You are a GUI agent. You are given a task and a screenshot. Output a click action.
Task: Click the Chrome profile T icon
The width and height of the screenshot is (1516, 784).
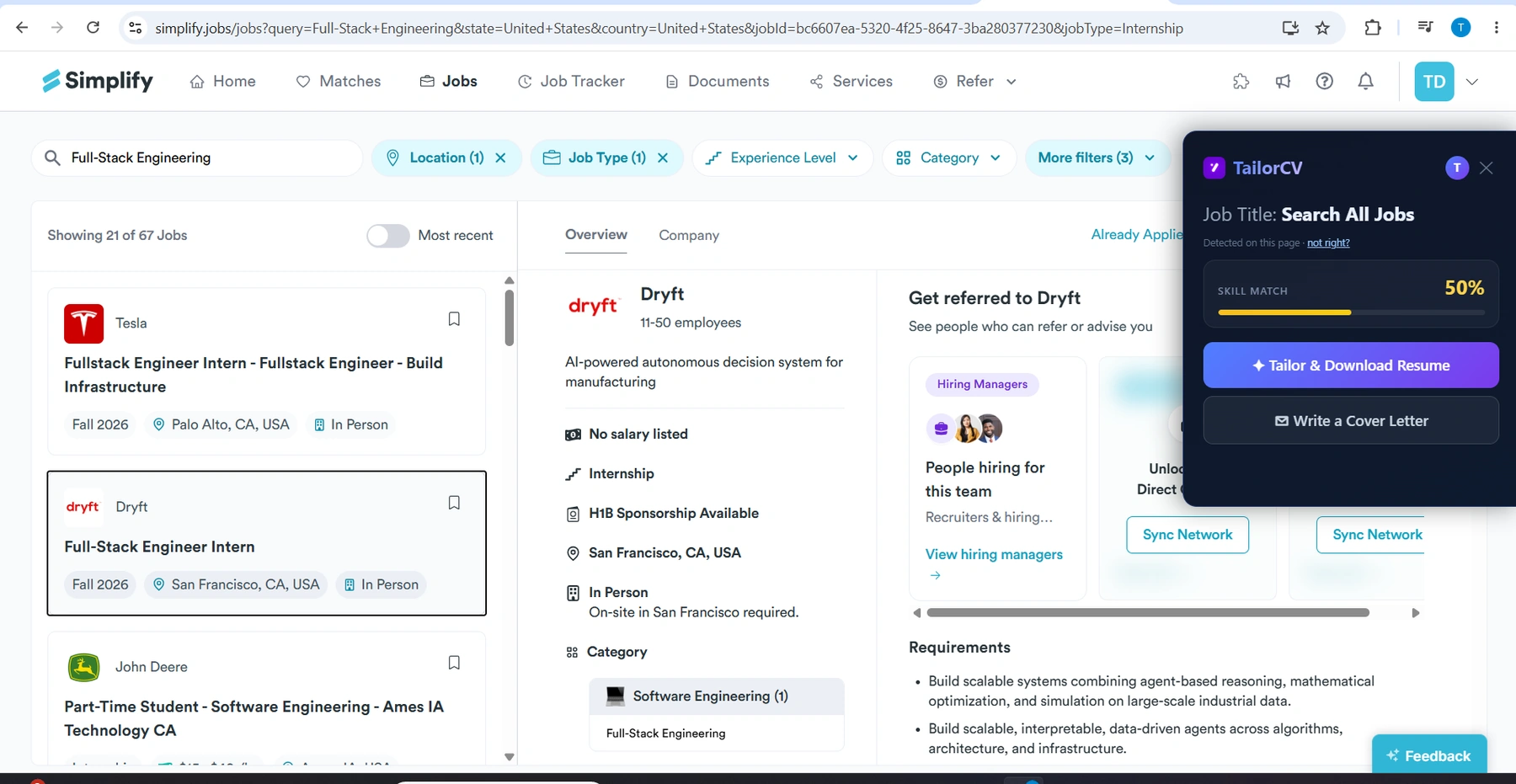pyautogui.click(x=1460, y=28)
